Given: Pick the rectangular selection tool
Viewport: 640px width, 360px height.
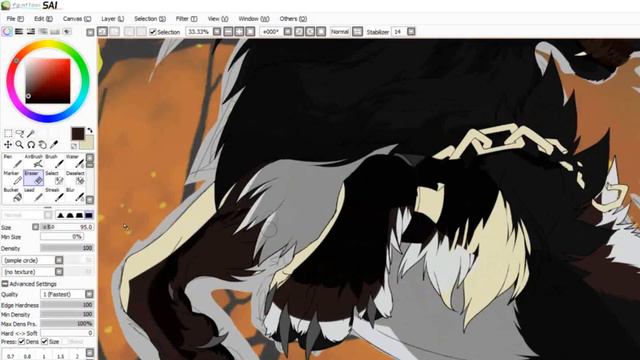Looking at the screenshot, I should click(8, 133).
